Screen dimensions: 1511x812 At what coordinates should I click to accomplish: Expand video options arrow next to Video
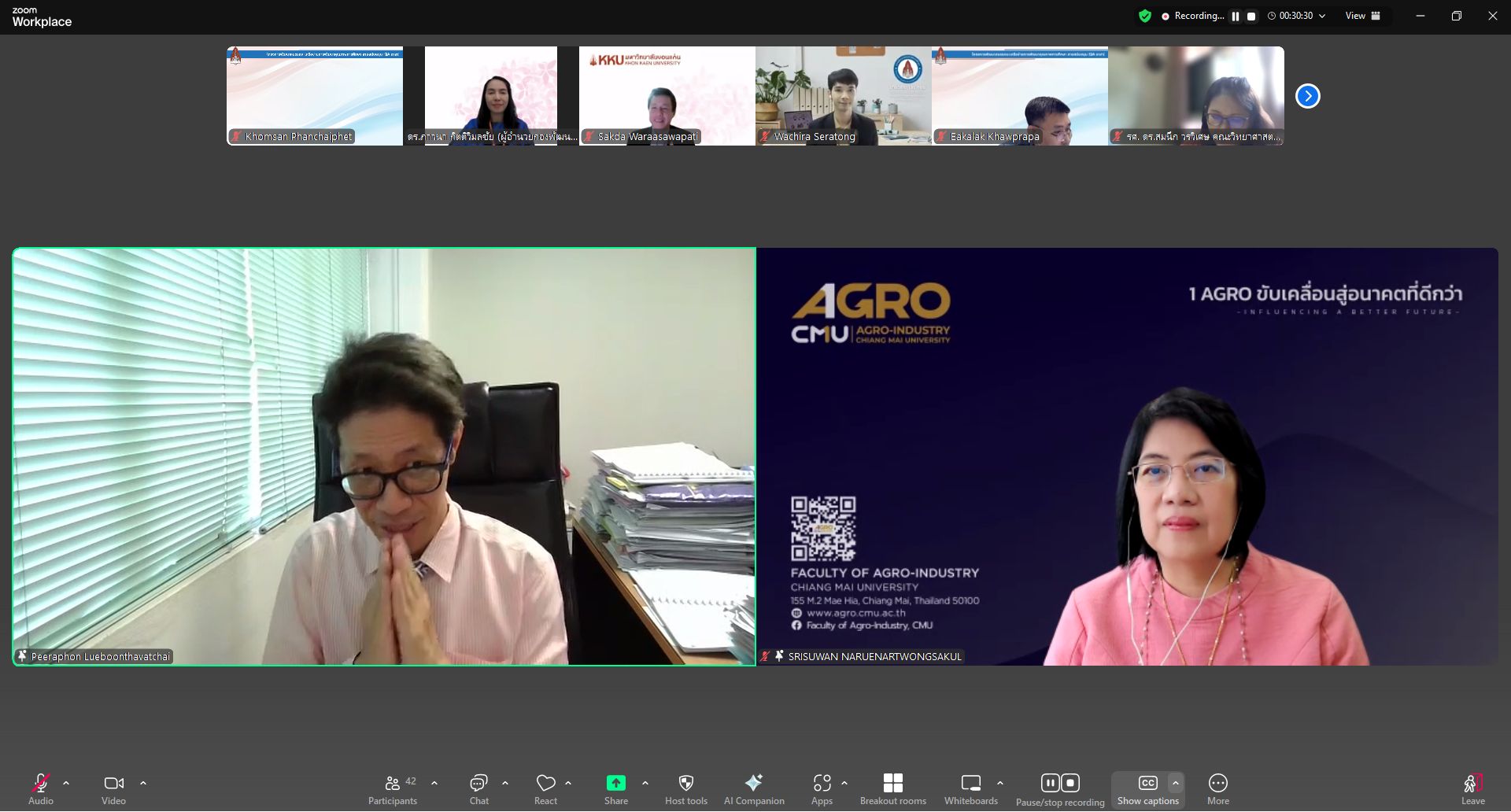coord(143,783)
